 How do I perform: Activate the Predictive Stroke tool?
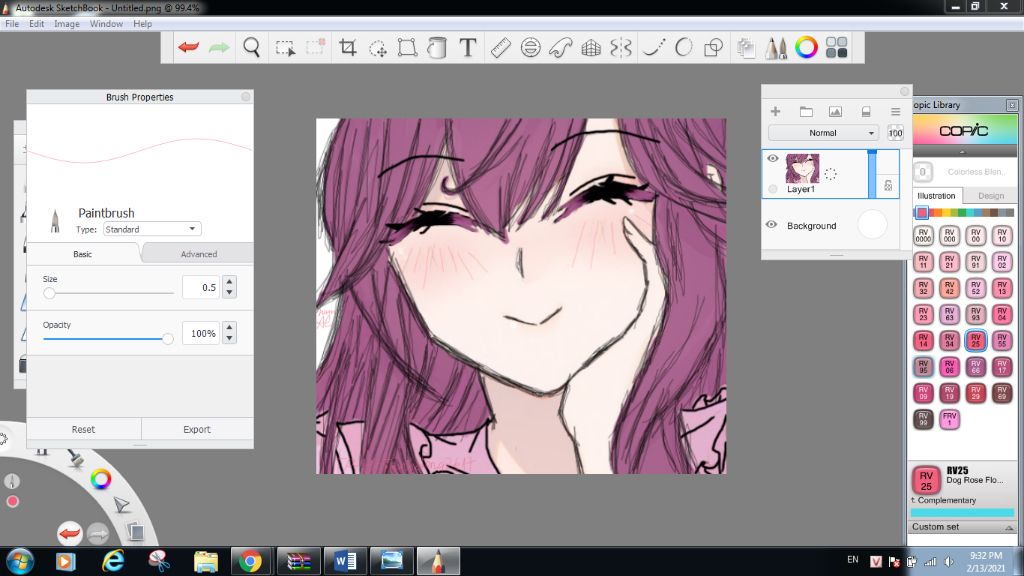click(684, 47)
